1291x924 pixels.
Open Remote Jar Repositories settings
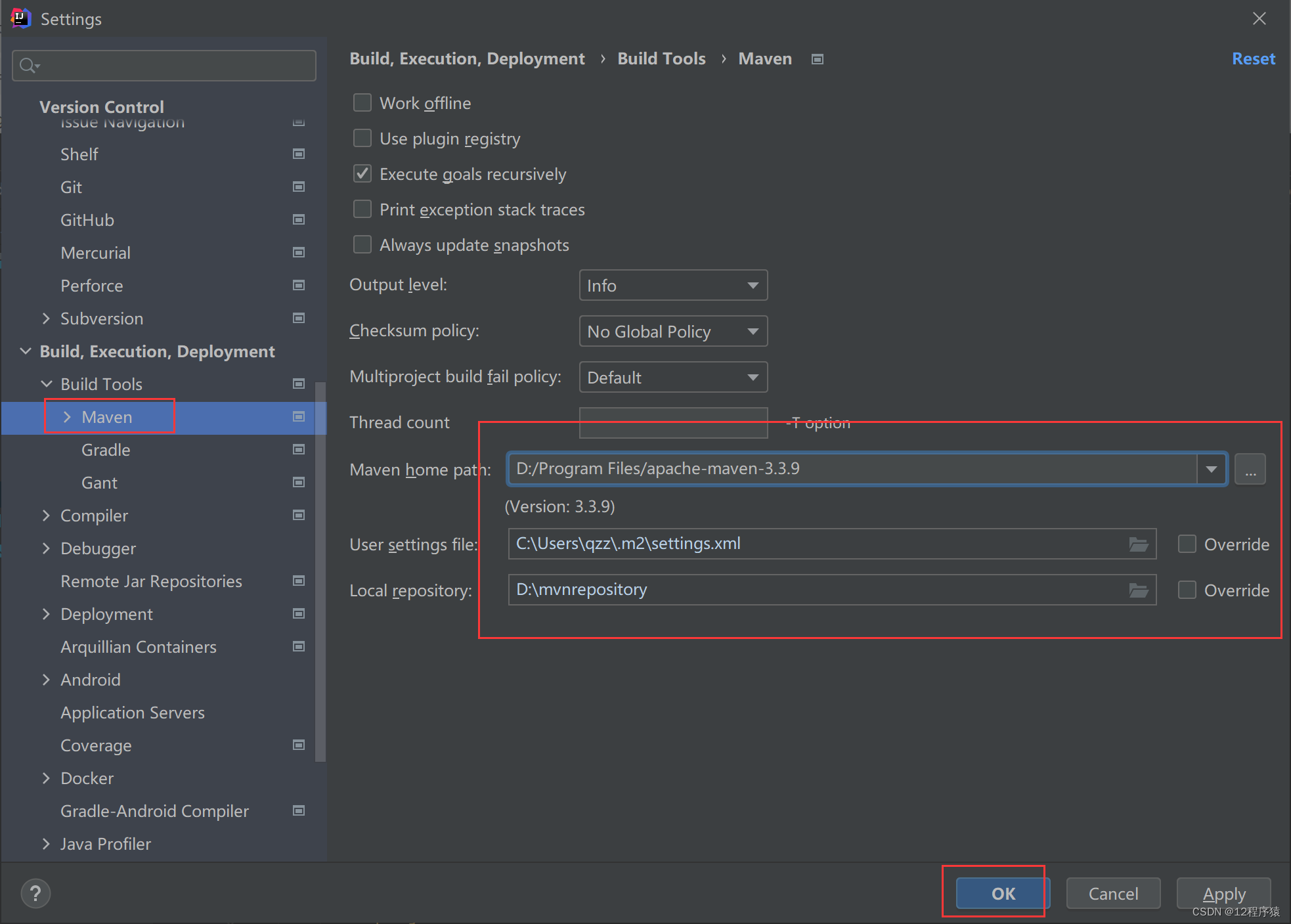pos(151,581)
